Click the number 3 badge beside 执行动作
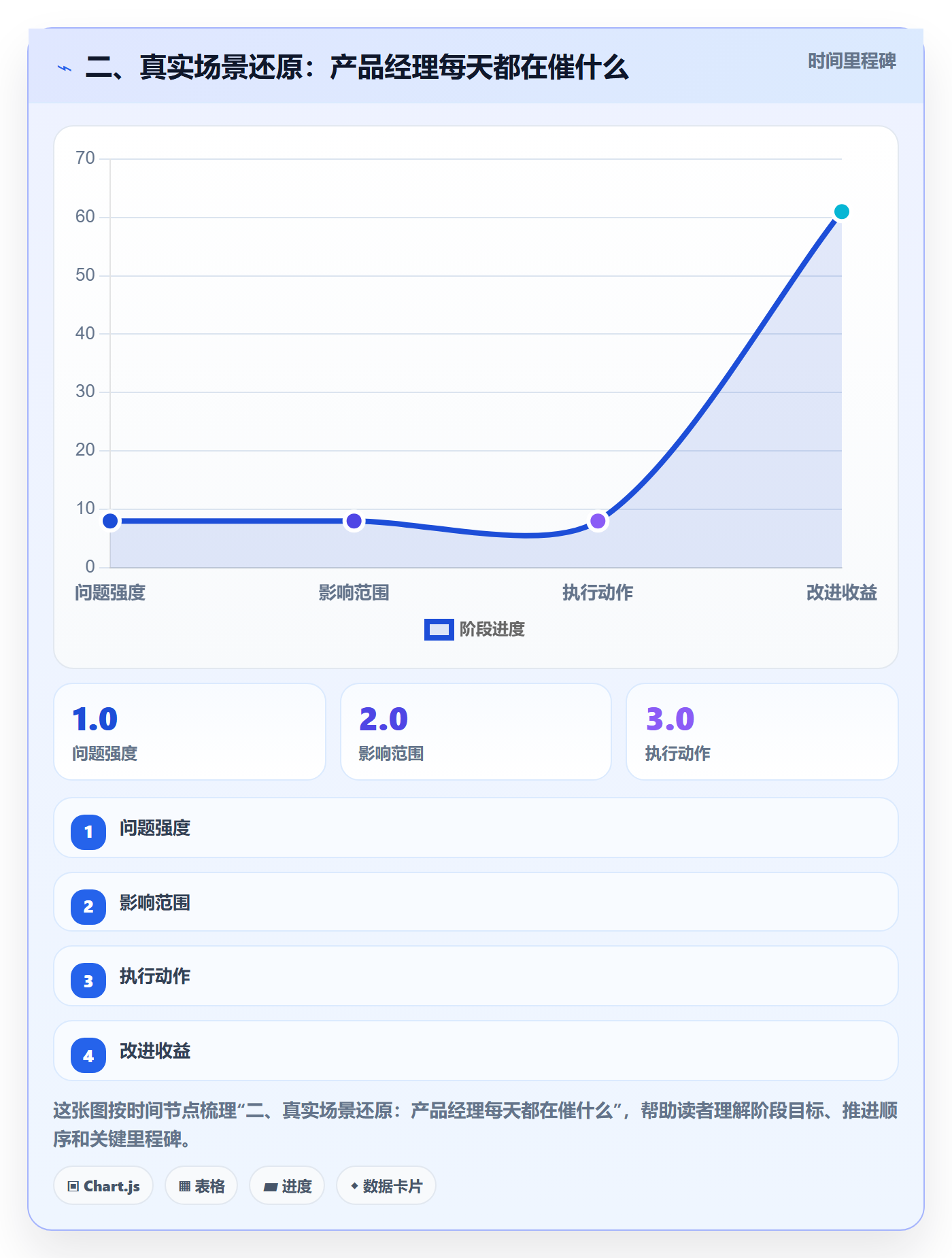This screenshot has width=952, height=1258. click(x=88, y=981)
